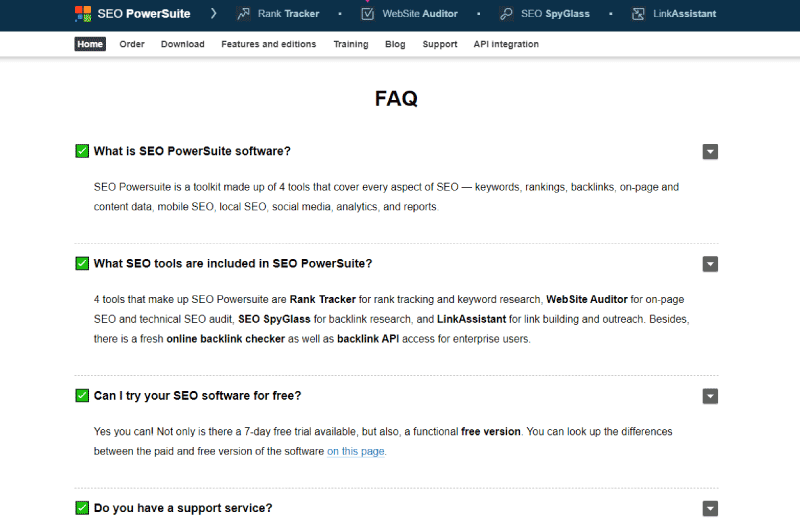Click the SEO SpyGlass magnifier icon
Viewport: 800px width, 530px height.
(506, 14)
